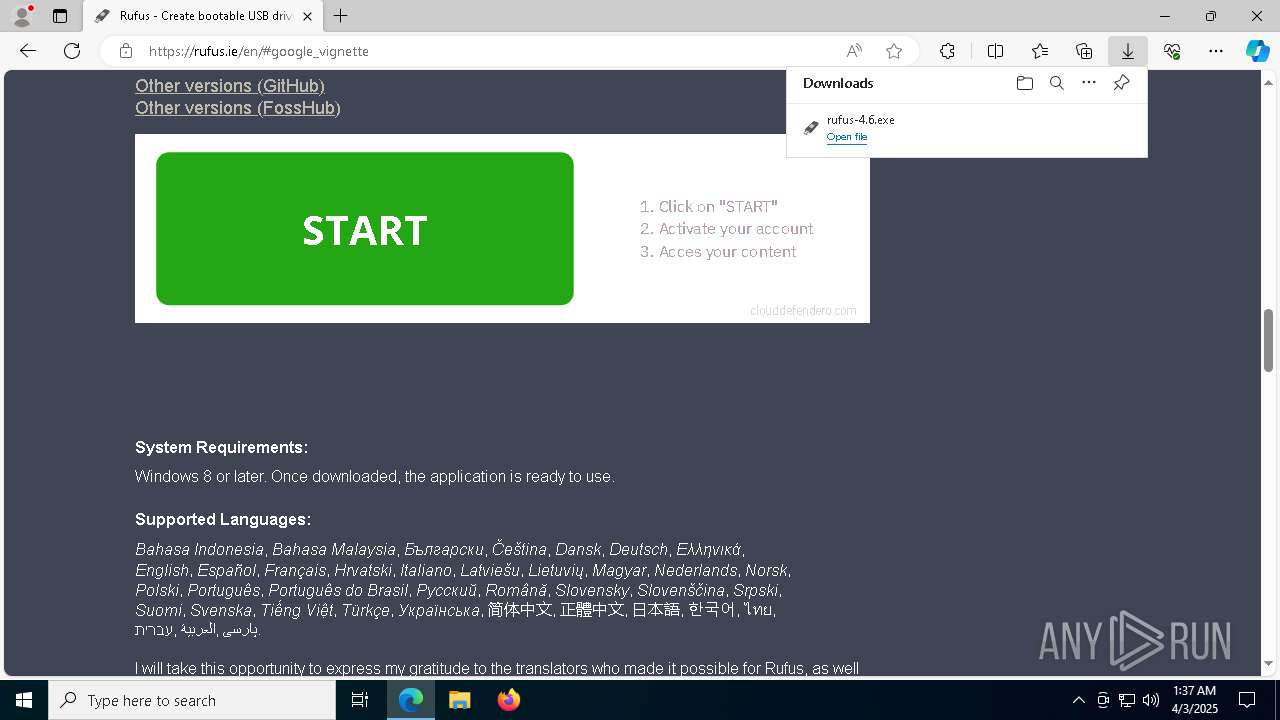Click the rufus-4.6.exe download entry
1280x720 pixels.
point(967,128)
